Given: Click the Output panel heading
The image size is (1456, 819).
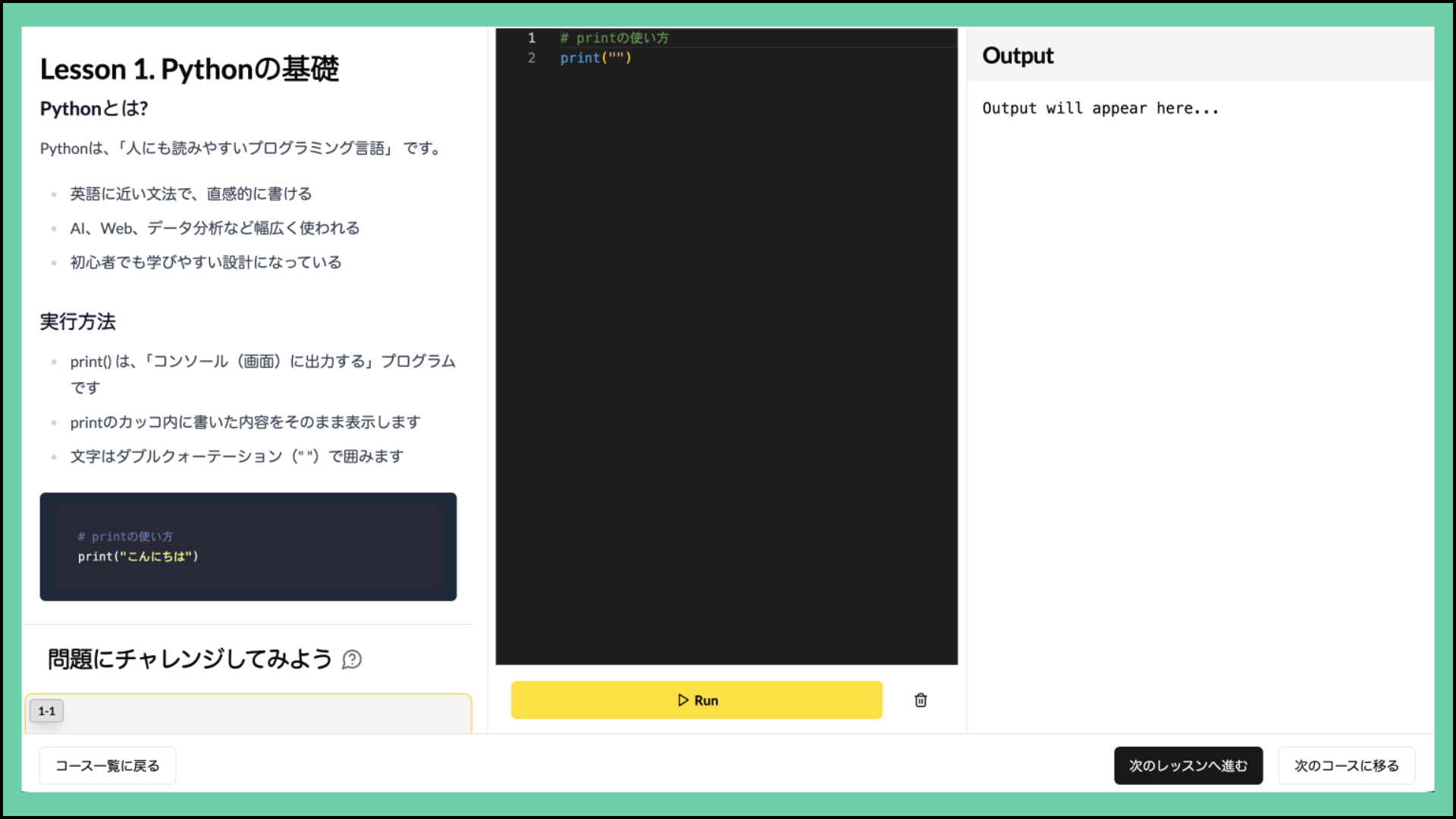Looking at the screenshot, I should (1018, 55).
